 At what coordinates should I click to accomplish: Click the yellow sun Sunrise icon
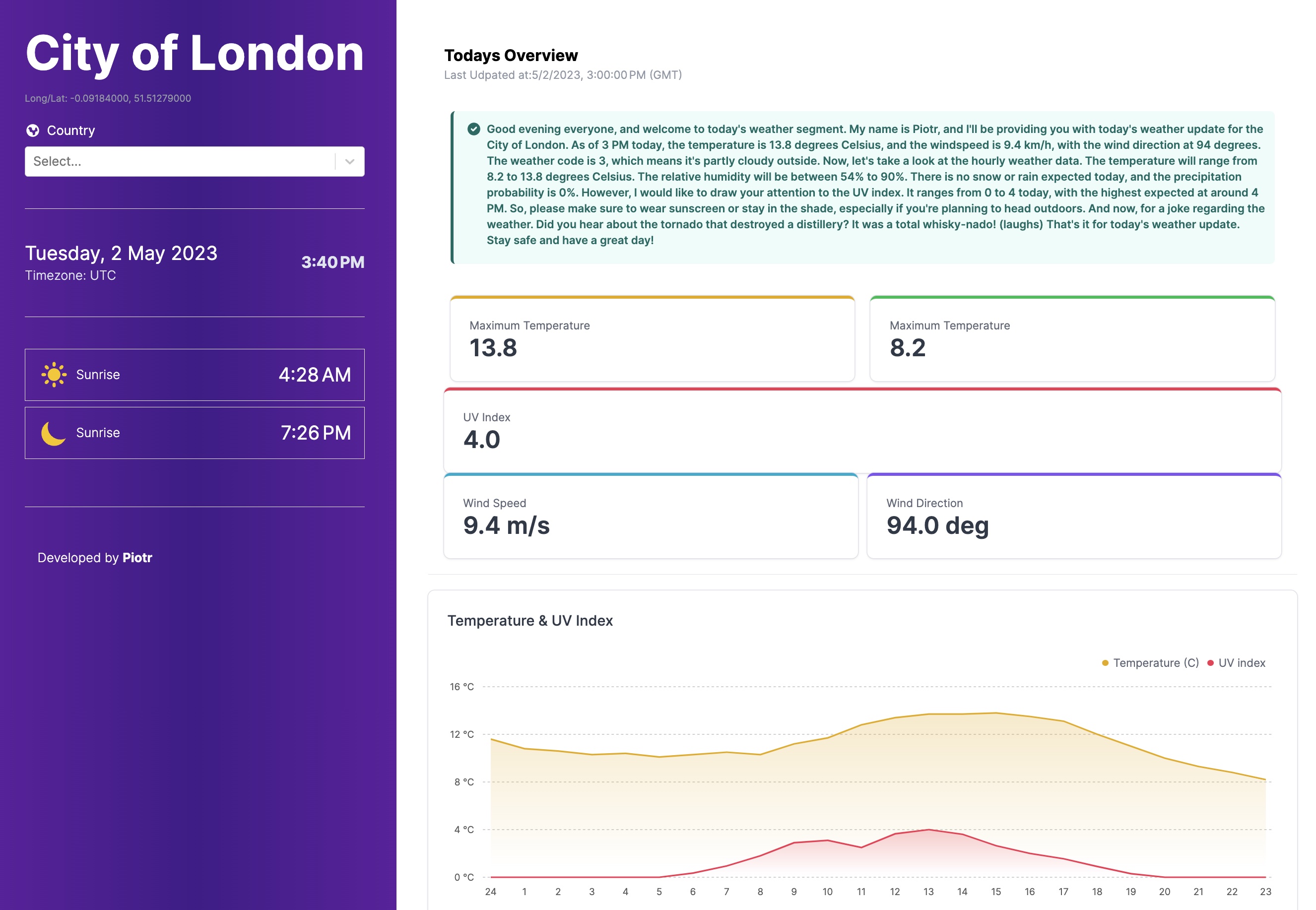pos(54,375)
